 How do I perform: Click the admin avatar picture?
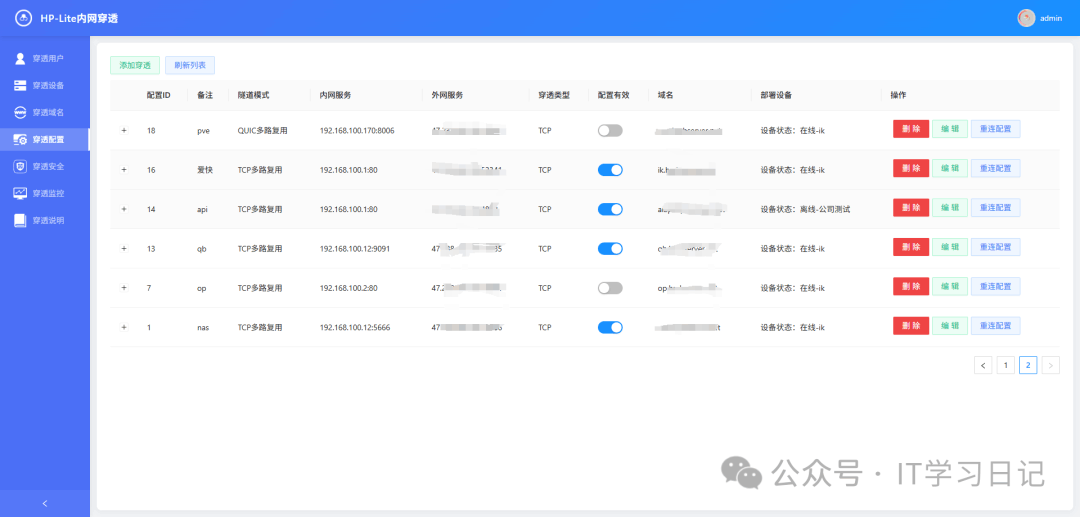[1026, 18]
